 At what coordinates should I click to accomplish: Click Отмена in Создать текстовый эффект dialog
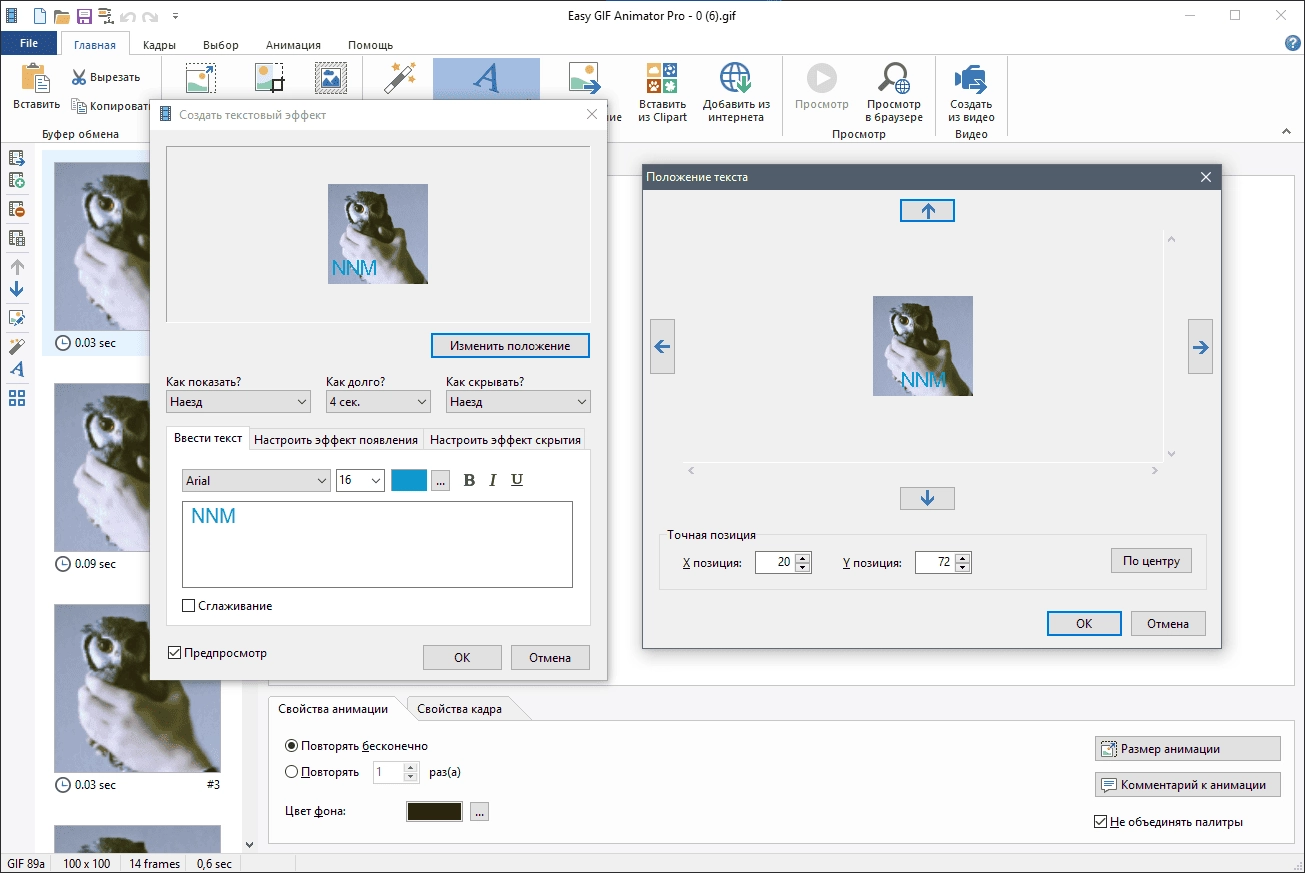pyautogui.click(x=550, y=657)
